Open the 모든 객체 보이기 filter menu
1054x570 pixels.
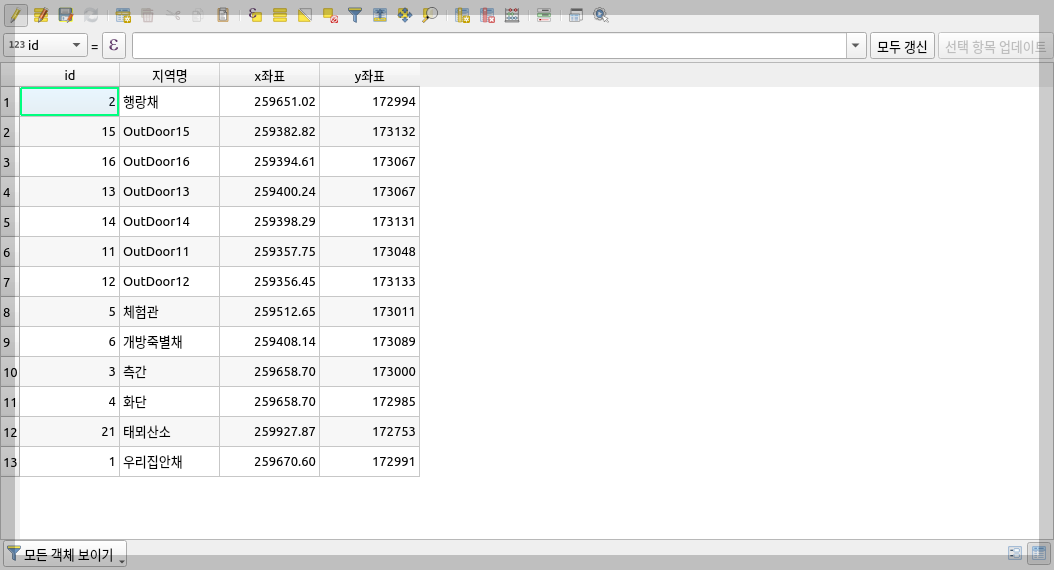[65, 555]
